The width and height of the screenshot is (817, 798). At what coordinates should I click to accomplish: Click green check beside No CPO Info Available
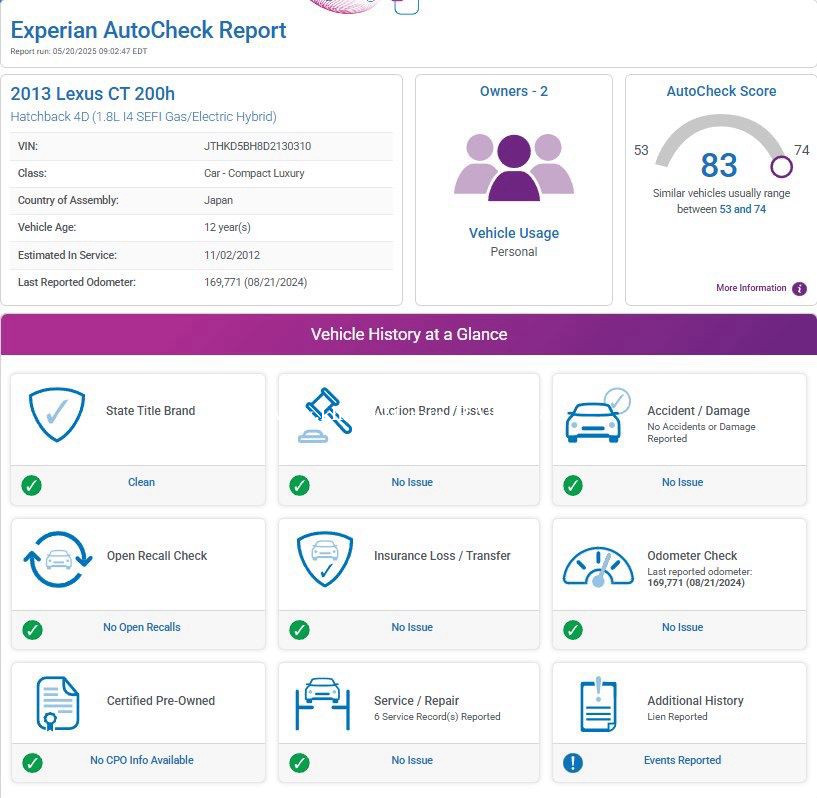(32, 763)
